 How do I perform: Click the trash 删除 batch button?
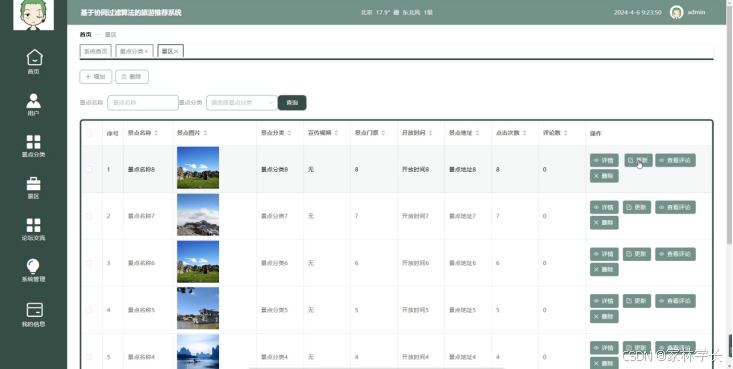click(x=132, y=77)
